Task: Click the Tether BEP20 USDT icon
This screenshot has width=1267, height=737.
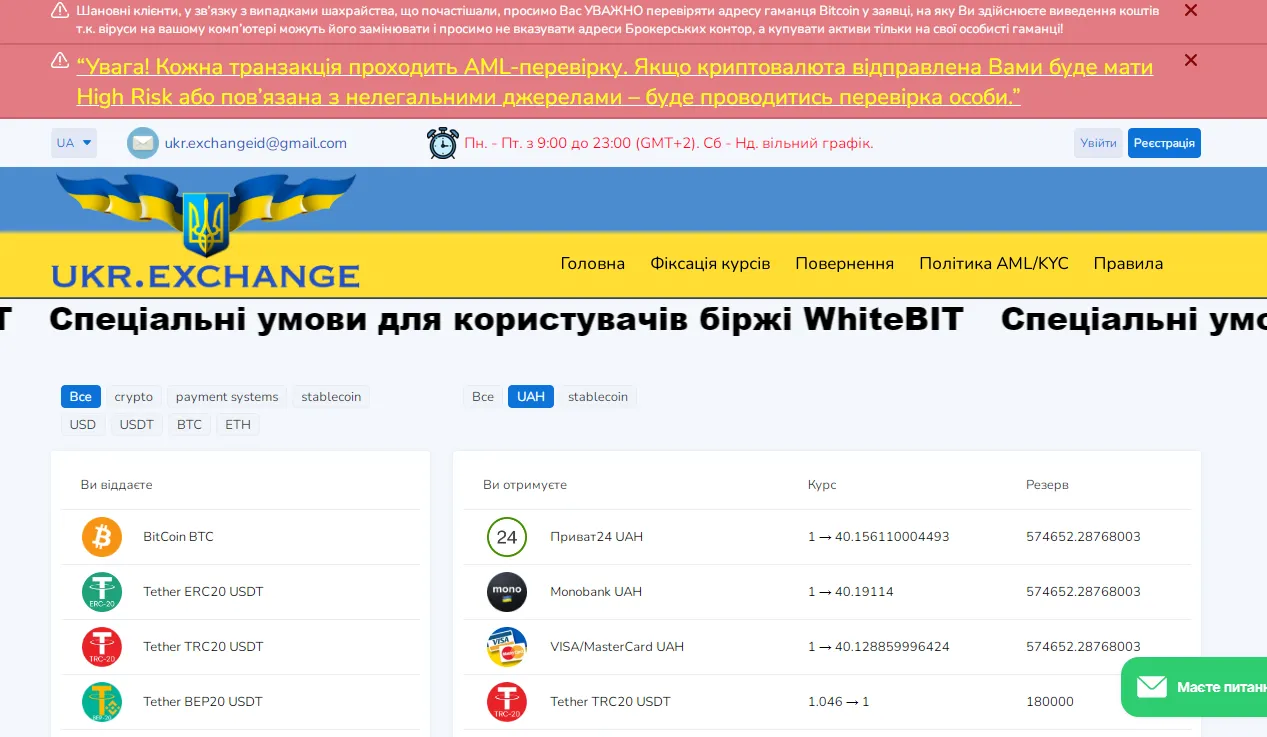Action: click(101, 702)
